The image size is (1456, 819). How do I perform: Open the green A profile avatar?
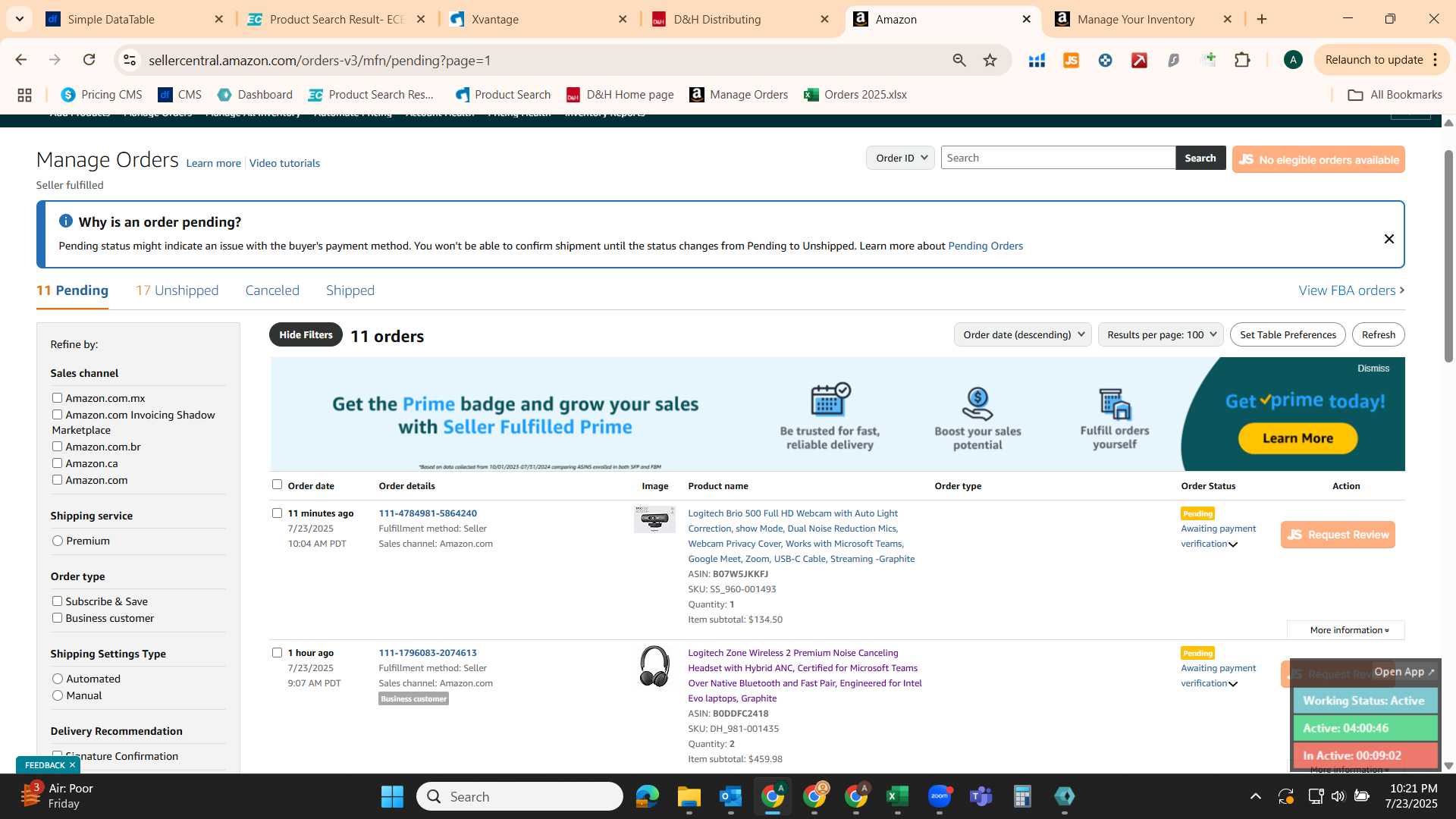pos(1293,60)
